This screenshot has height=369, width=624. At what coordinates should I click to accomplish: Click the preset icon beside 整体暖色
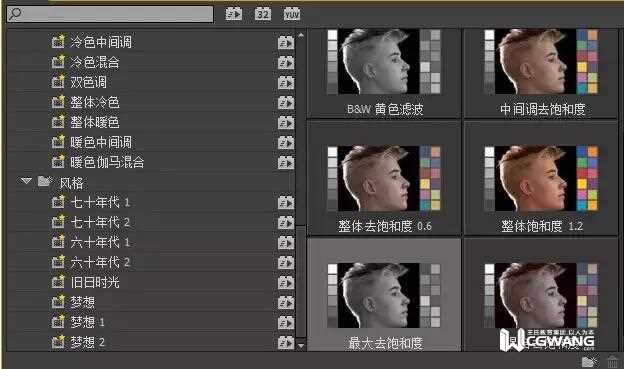[x=58, y=122]
